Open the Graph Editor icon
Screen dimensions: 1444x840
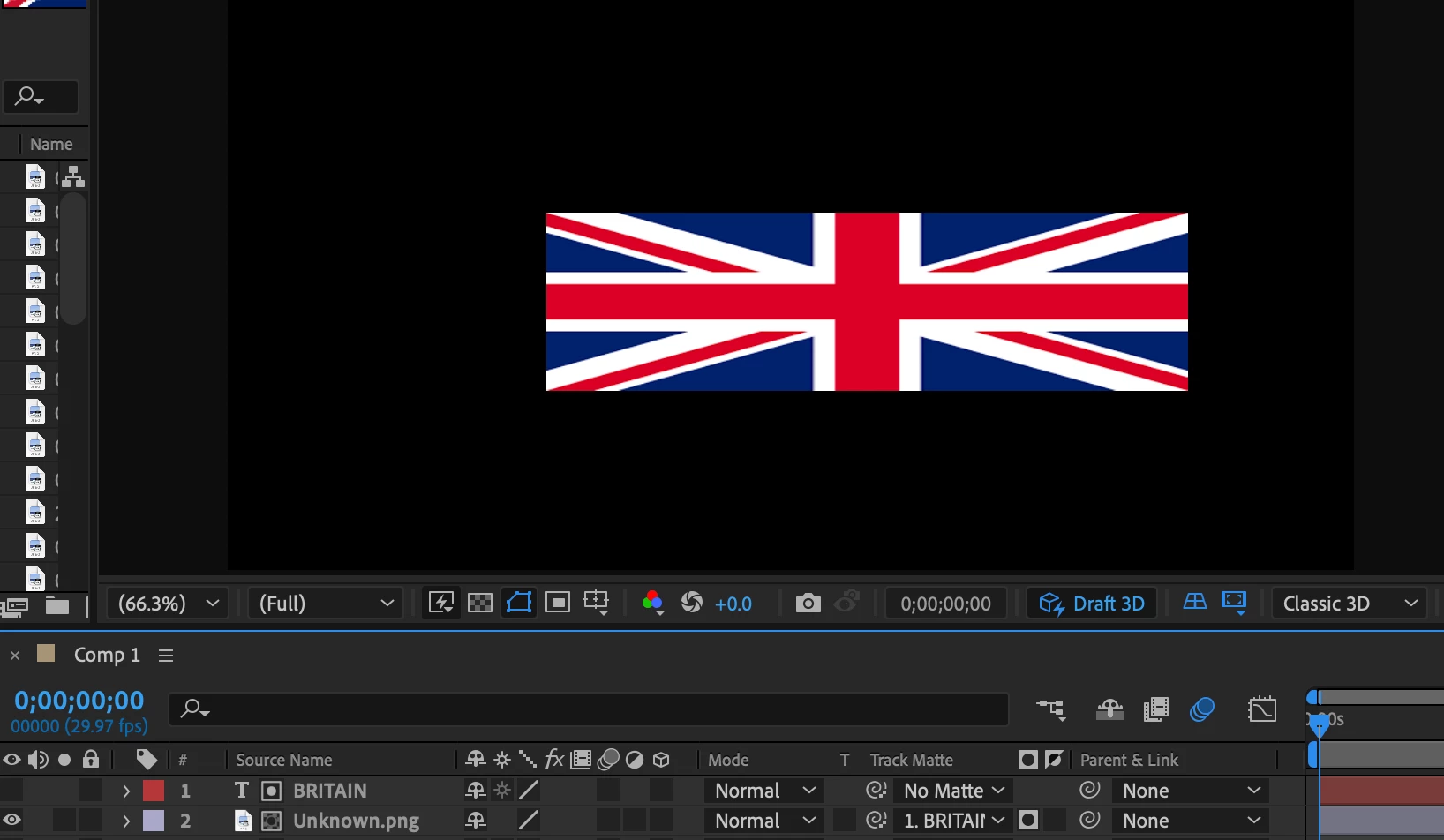(1262, 709)
